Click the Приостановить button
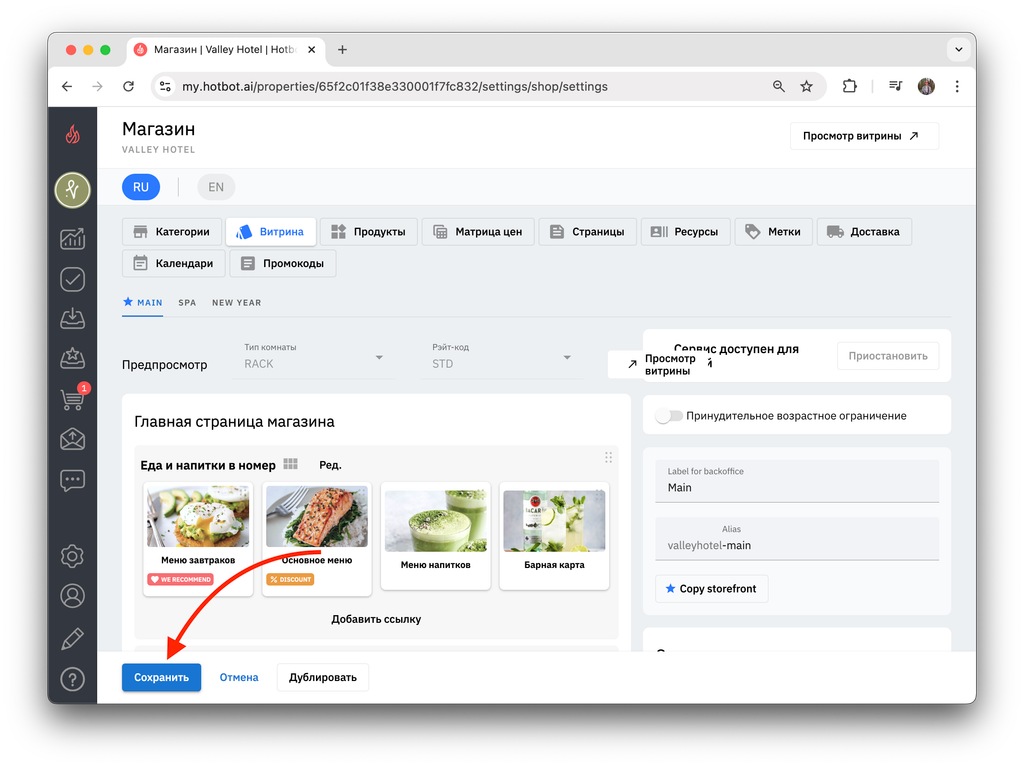Image resolution: width=1024 pixels, height=767 pixels. 888,356
